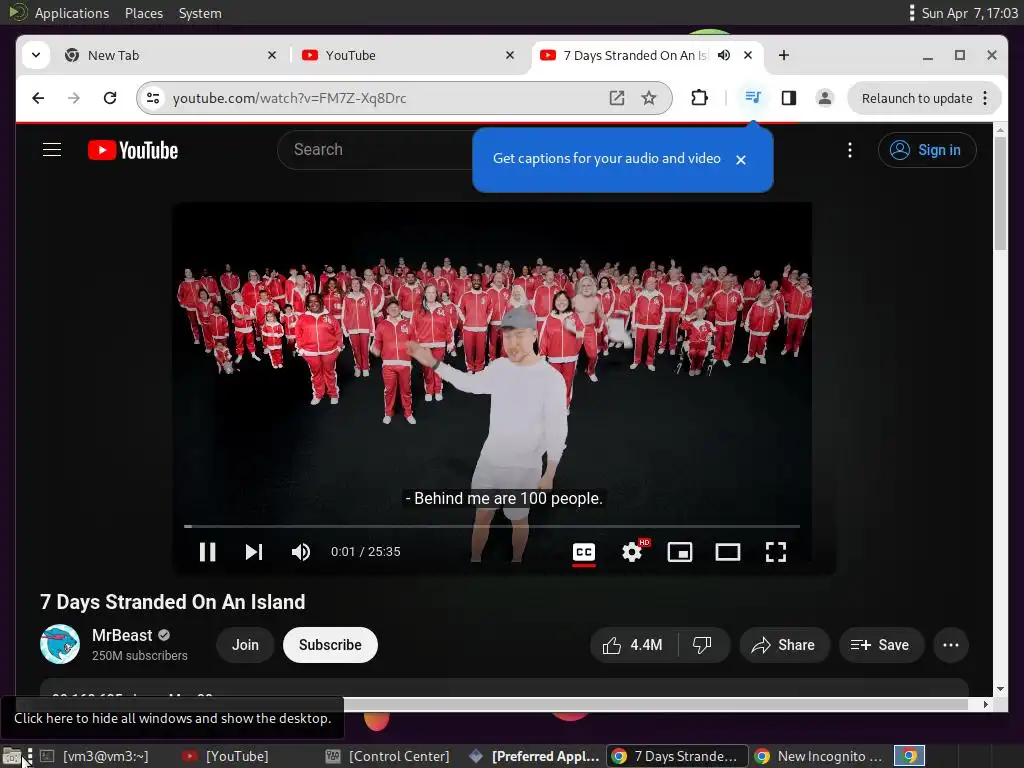Image resolution: width=1024 pixels, height=768 pixels.
Task: Click the Join button
Action: click(x=246, y=645)
